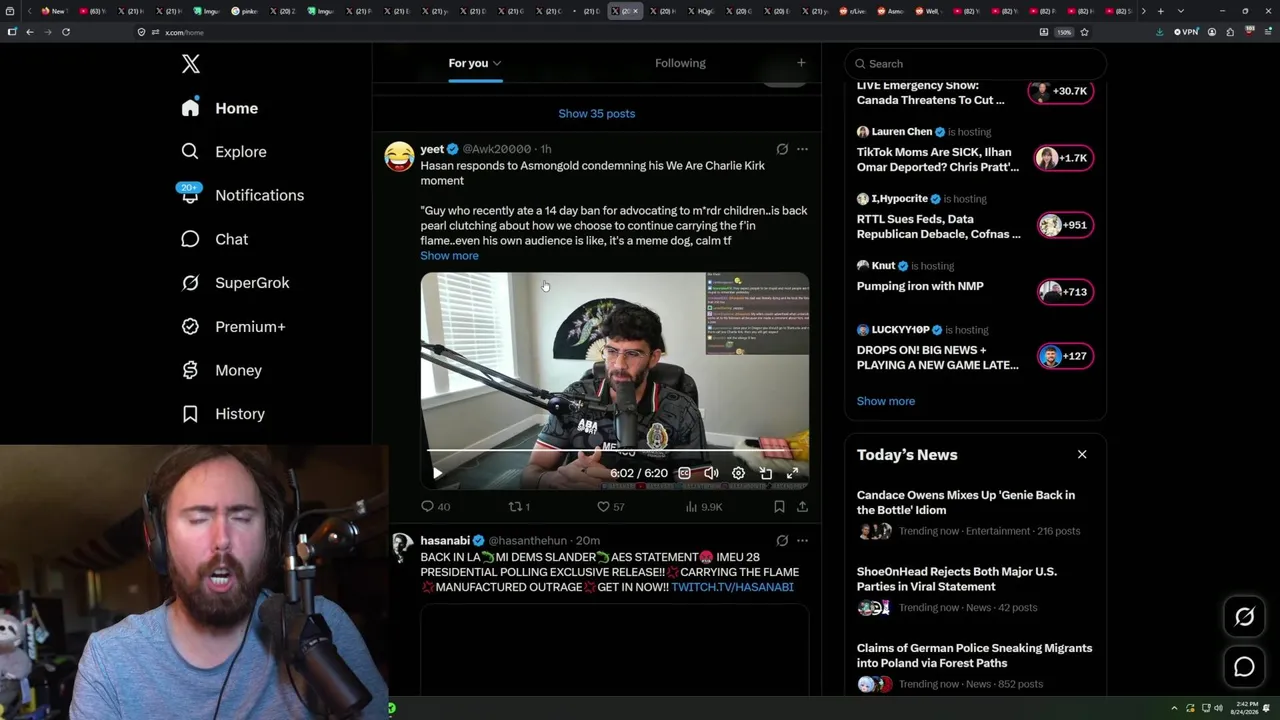1280x720 pixels.
Task: Bookmark this page with star icon
Action: point(1084,32)
